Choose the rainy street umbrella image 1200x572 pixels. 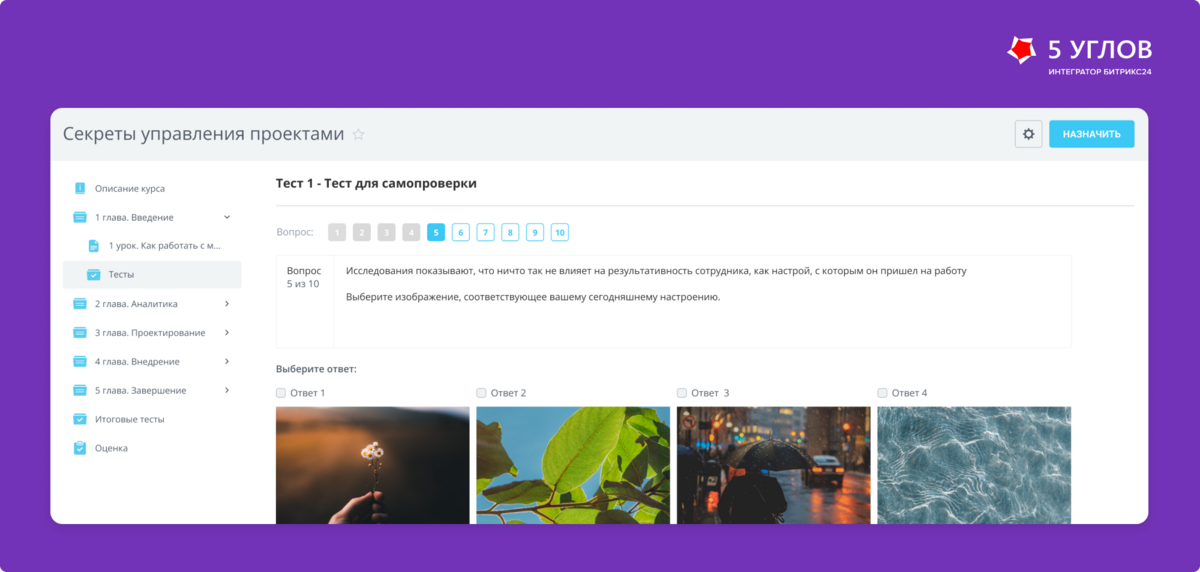(774, 465)
